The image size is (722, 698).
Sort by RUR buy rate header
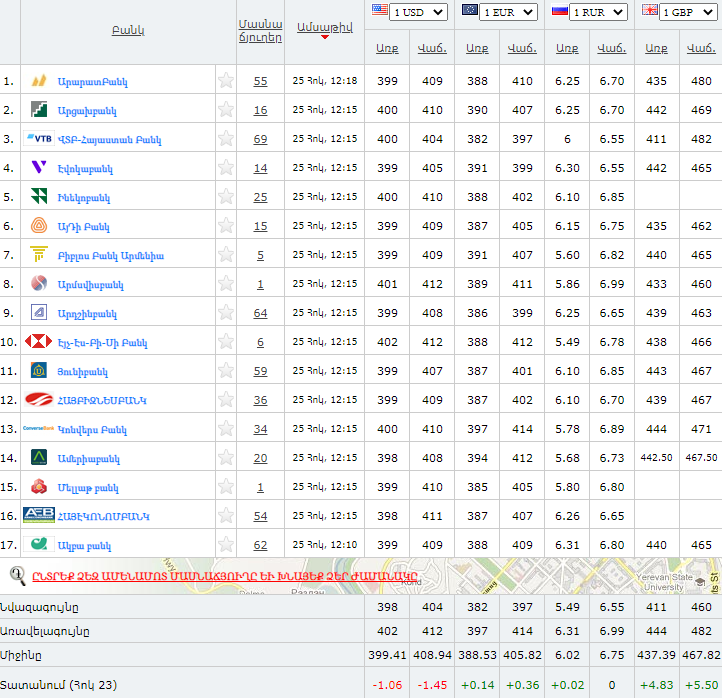point(567,48)
